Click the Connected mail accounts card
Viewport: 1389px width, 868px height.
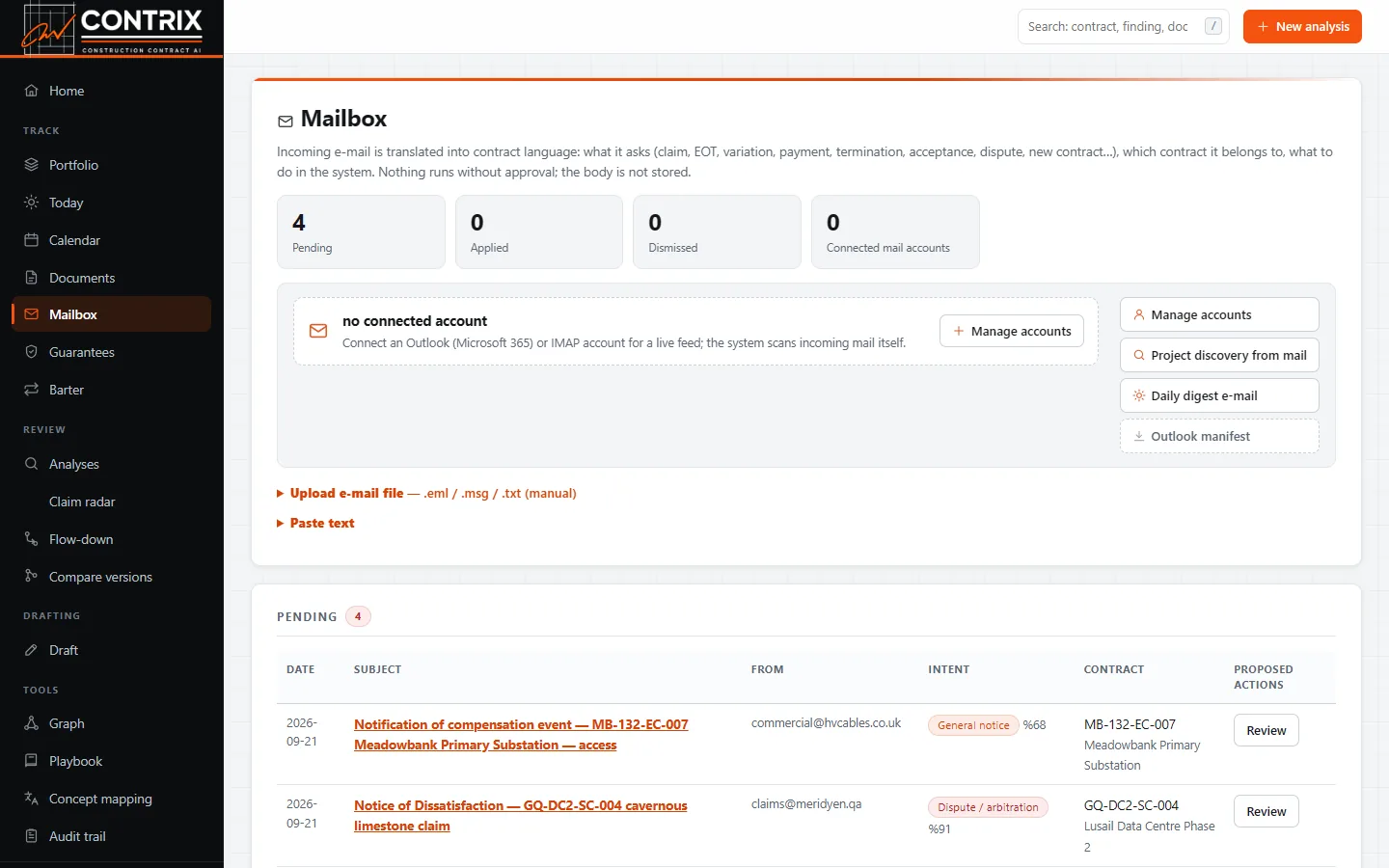click(895, 232)
